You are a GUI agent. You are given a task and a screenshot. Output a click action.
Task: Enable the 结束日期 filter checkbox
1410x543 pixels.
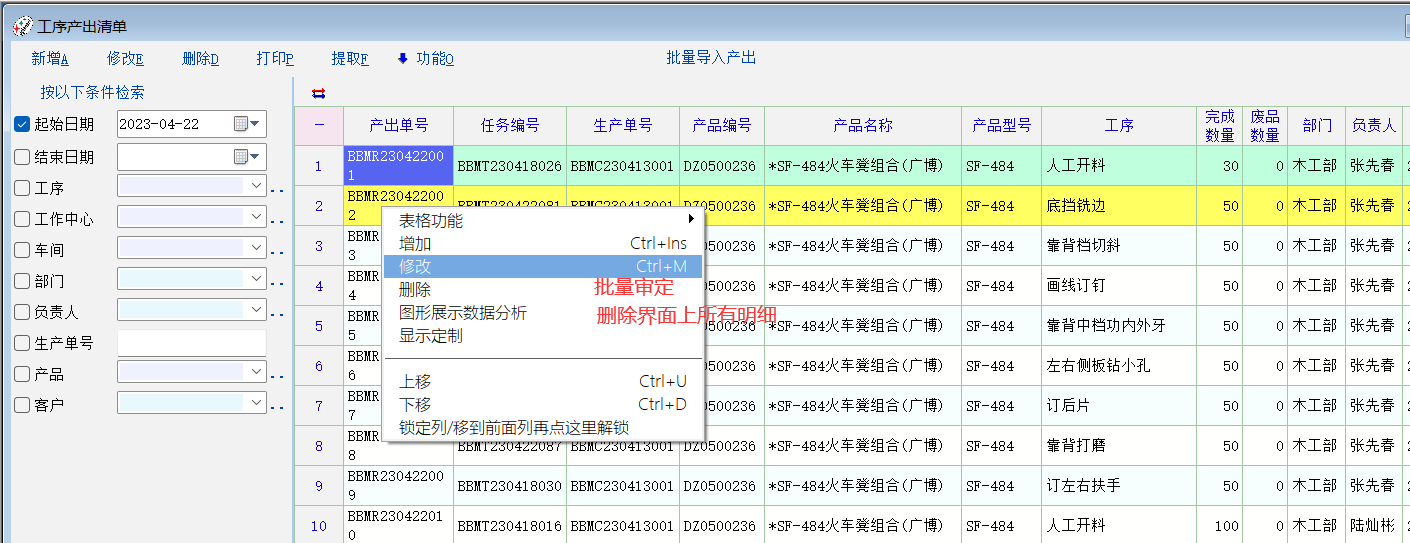pyautogui.click(x=22, y=157)
